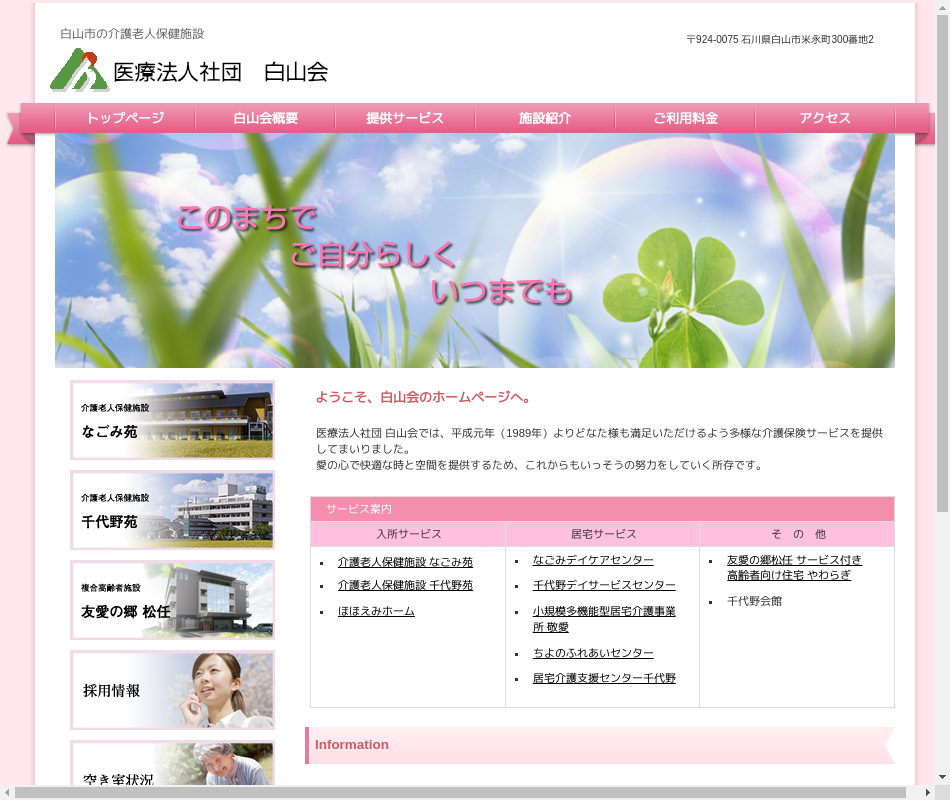950x800 pixels.
Task: Open the ご利用料金 menu item
Action: point(685,118)
